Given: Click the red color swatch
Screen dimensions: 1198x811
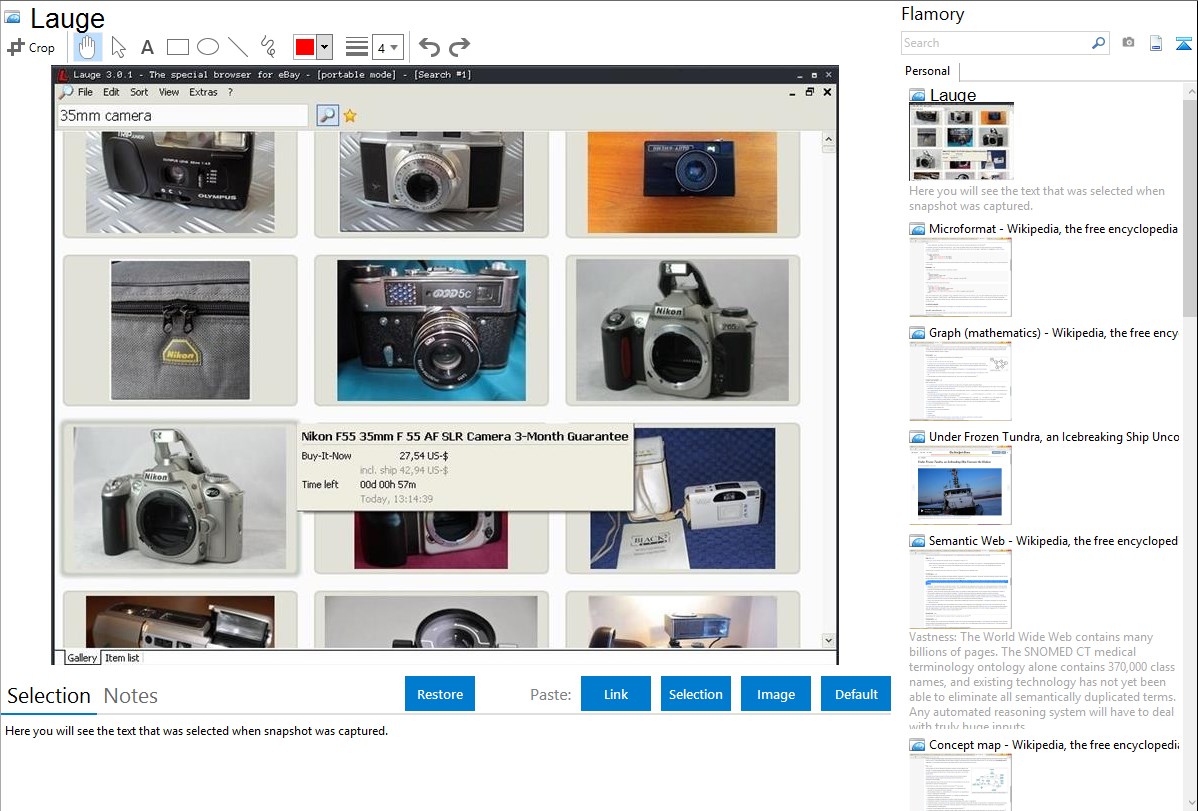Looking at the screenshot, I should 304,47.
